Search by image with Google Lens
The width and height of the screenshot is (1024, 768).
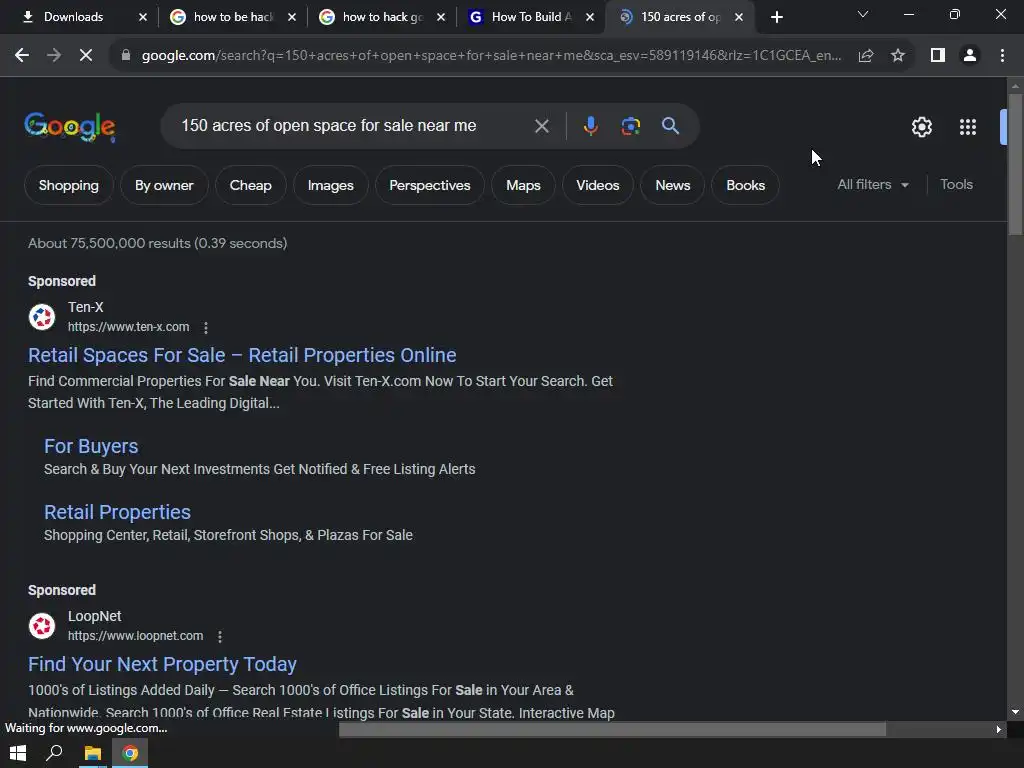click(630, 126)
